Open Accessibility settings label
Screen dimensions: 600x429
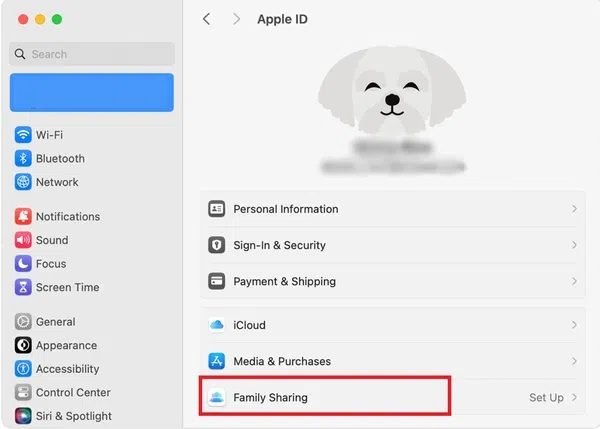[x=68, y=369]
